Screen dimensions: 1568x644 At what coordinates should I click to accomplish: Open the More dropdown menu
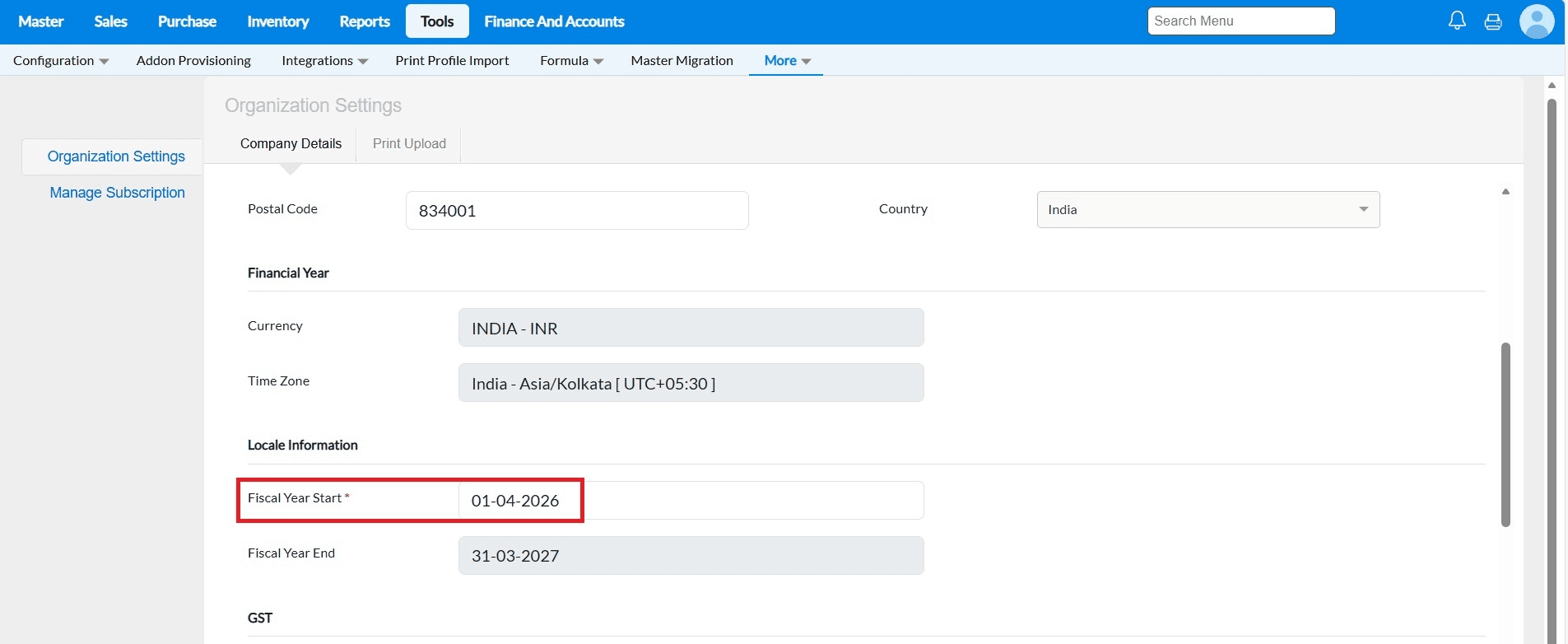tap(787, 61)
